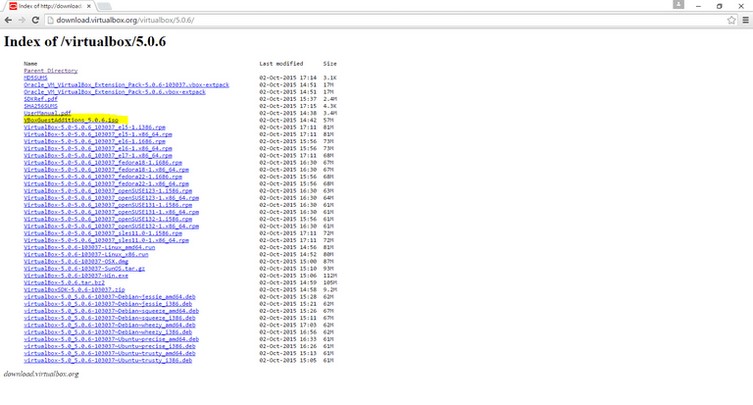Download the openSUSE132-1.i586.rpm package
The height and width of the screenshot is (405, 753).
(108, 219)
